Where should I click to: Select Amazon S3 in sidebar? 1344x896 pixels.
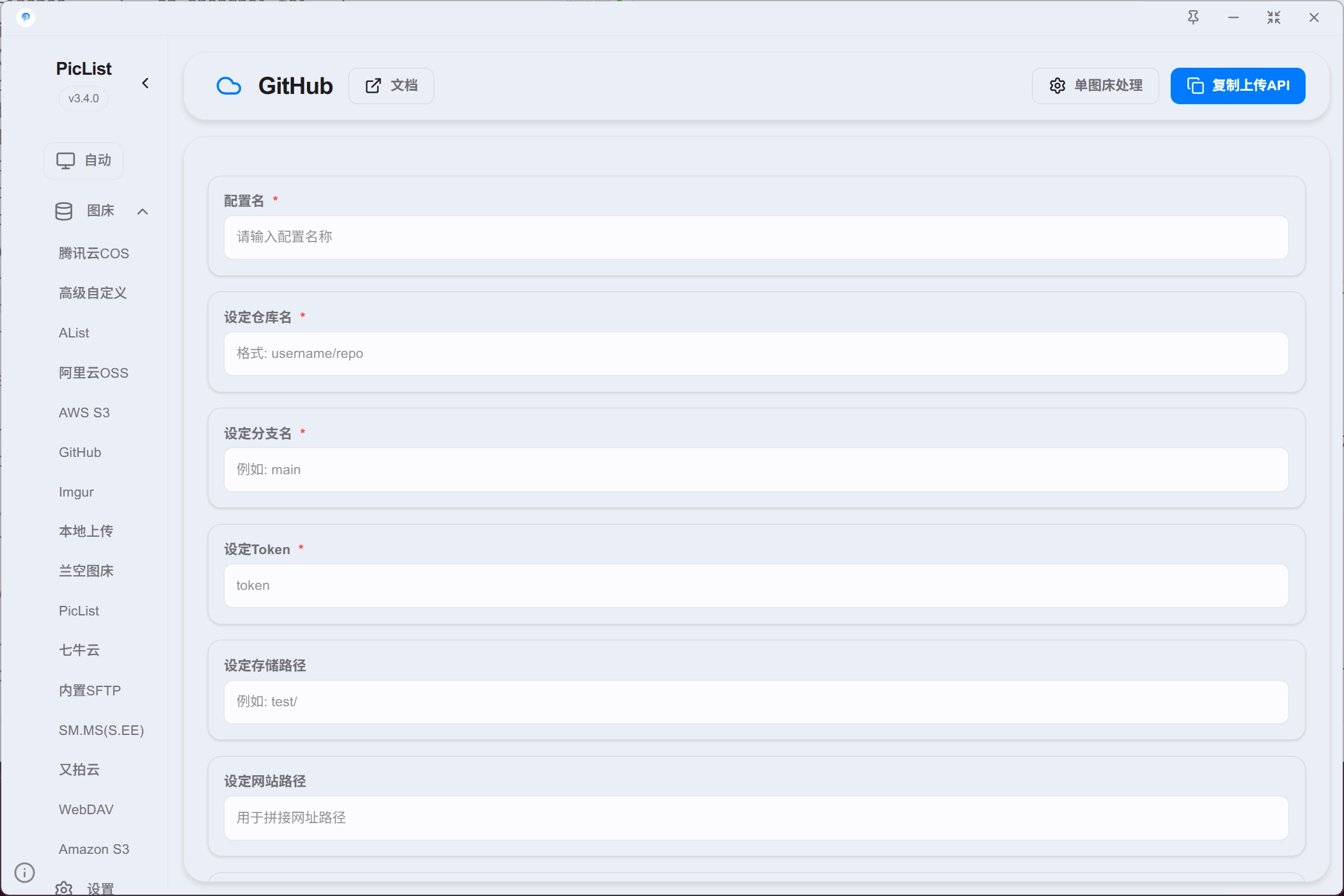[x=94, y=849]
